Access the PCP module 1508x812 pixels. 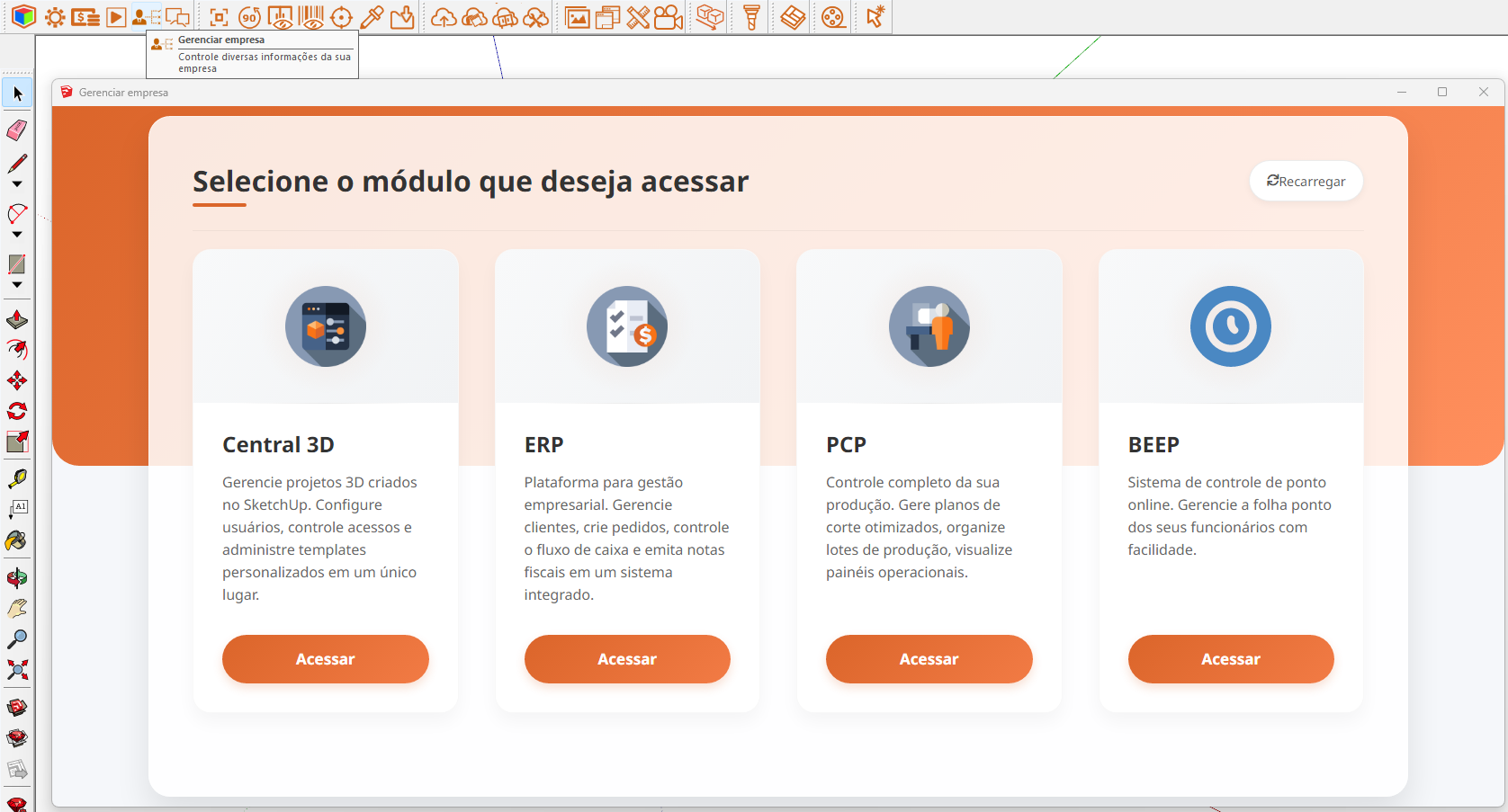[x=929, y=659]
